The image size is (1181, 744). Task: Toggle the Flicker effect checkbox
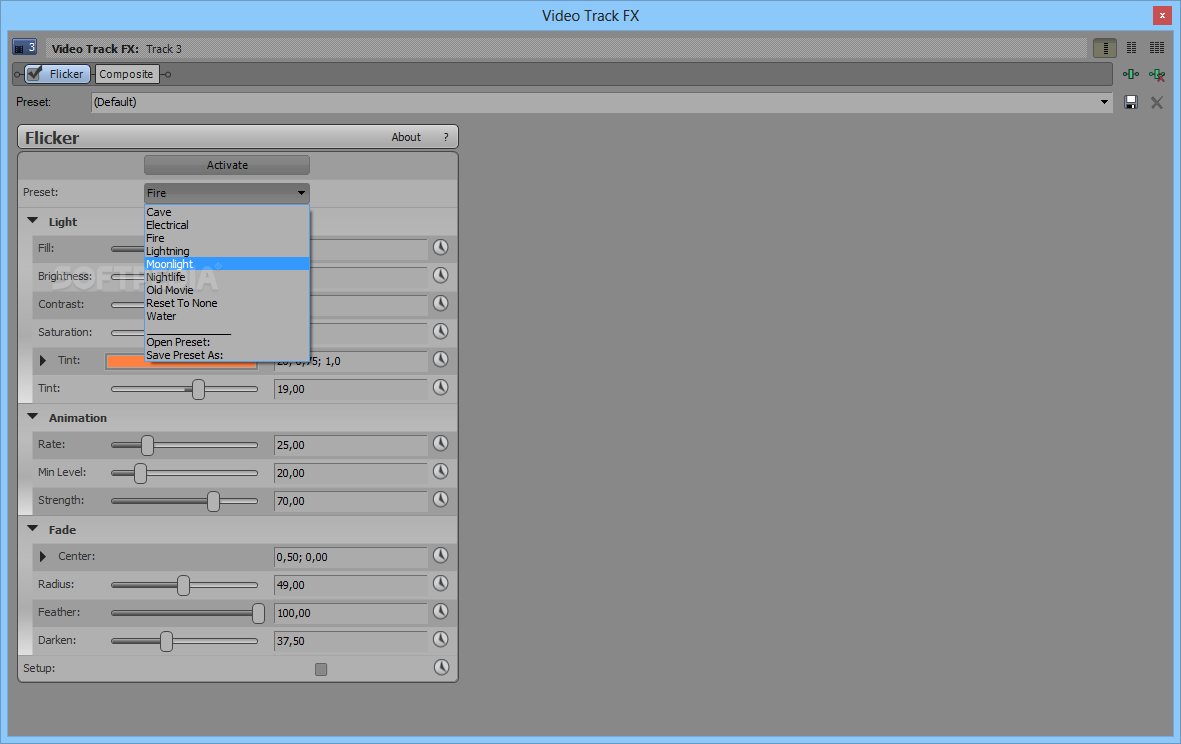pos(35,74)
